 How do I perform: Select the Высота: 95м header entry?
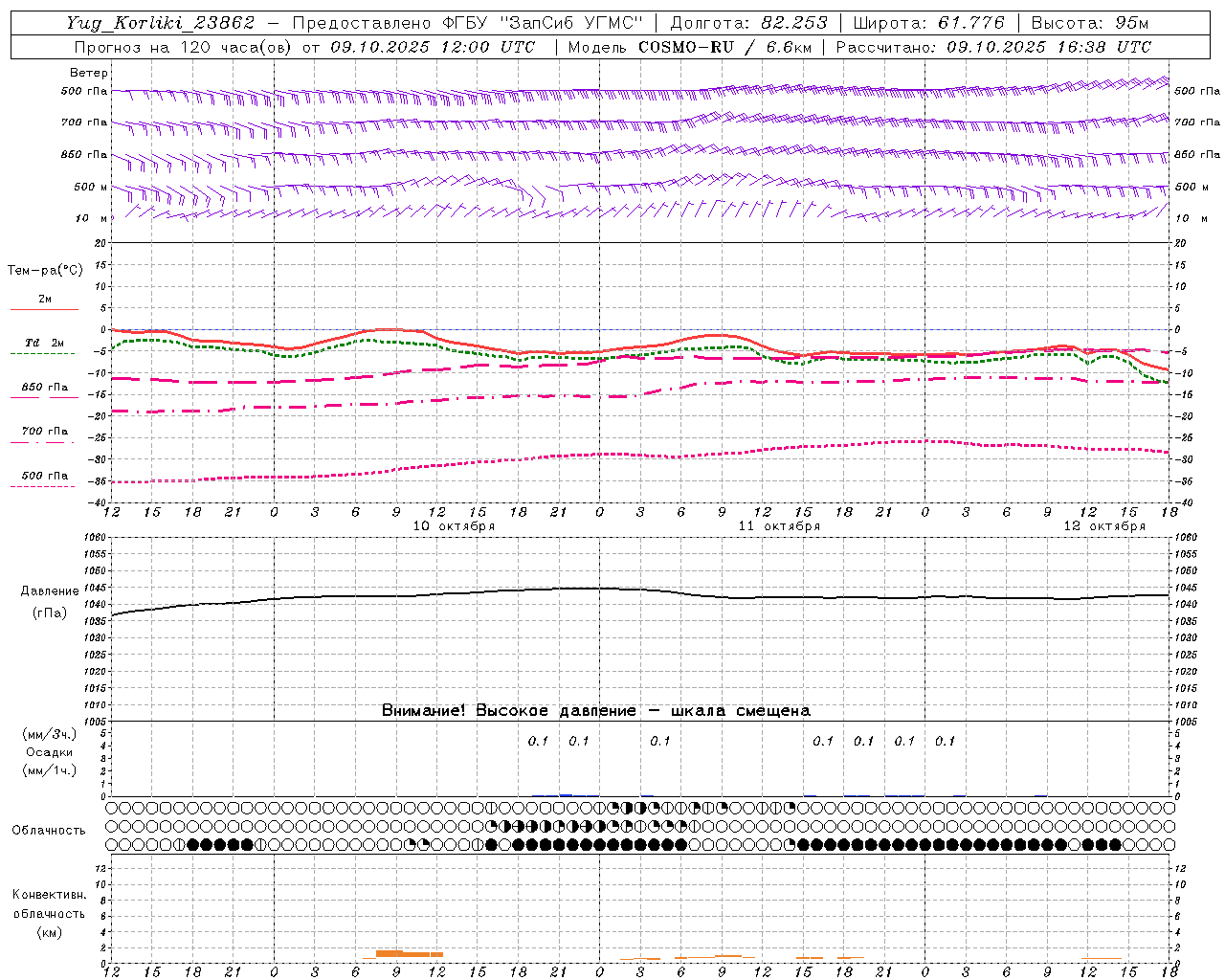pos(1090,23)
